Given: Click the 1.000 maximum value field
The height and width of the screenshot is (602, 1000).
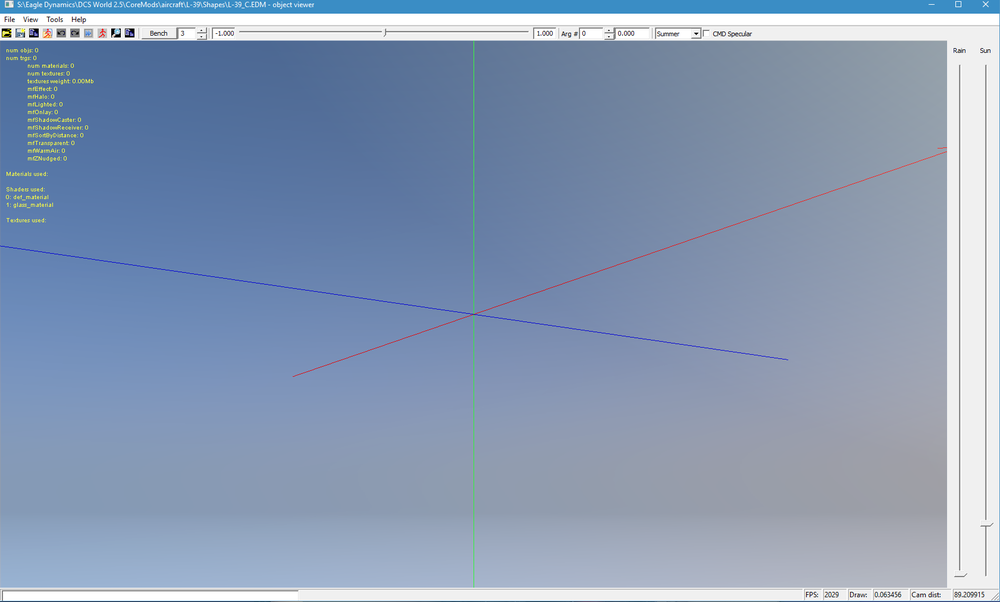Looking at the screenshot, I should coord(545,33).
